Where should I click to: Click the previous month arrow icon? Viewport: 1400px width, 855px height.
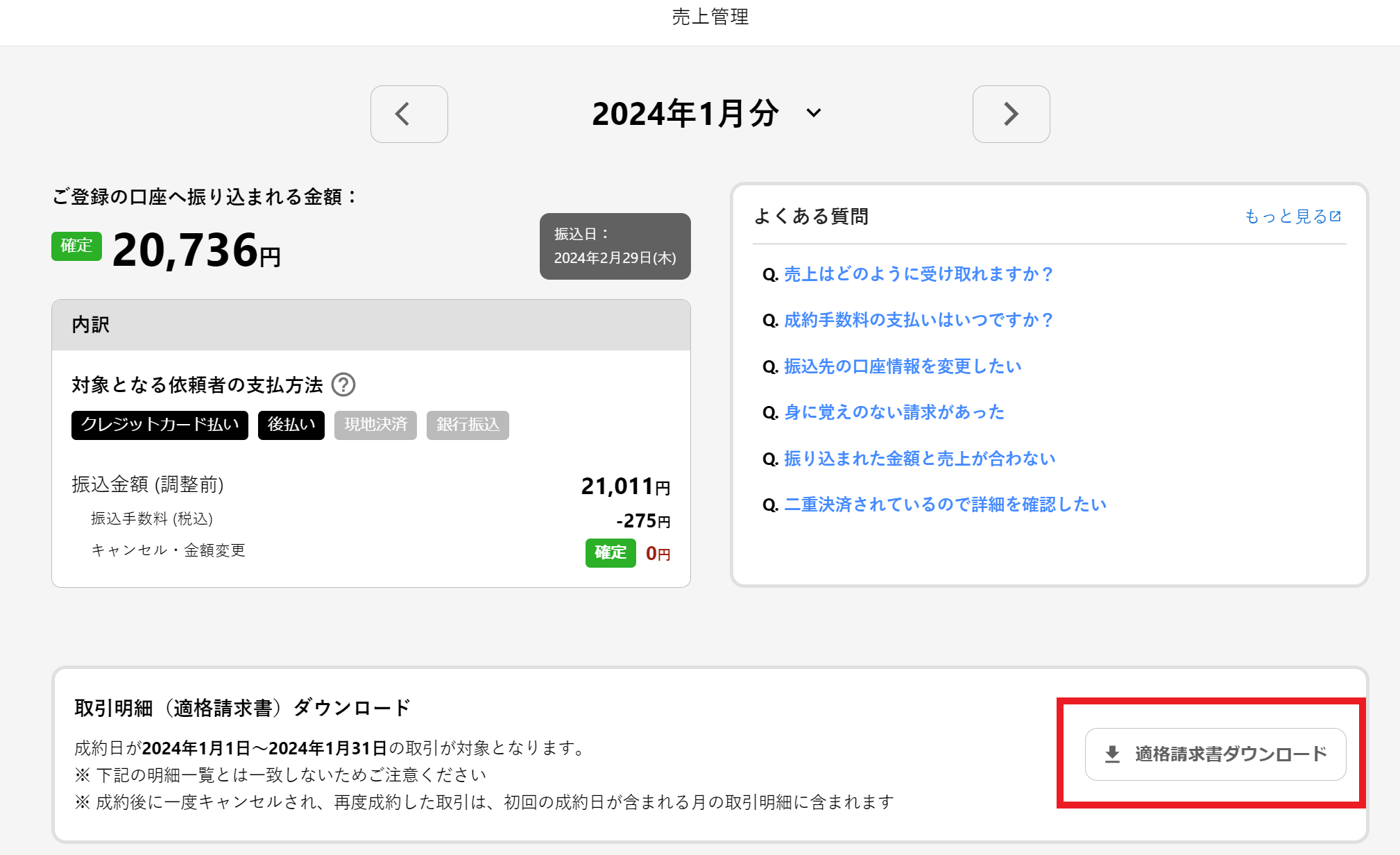tap(409, 115)
